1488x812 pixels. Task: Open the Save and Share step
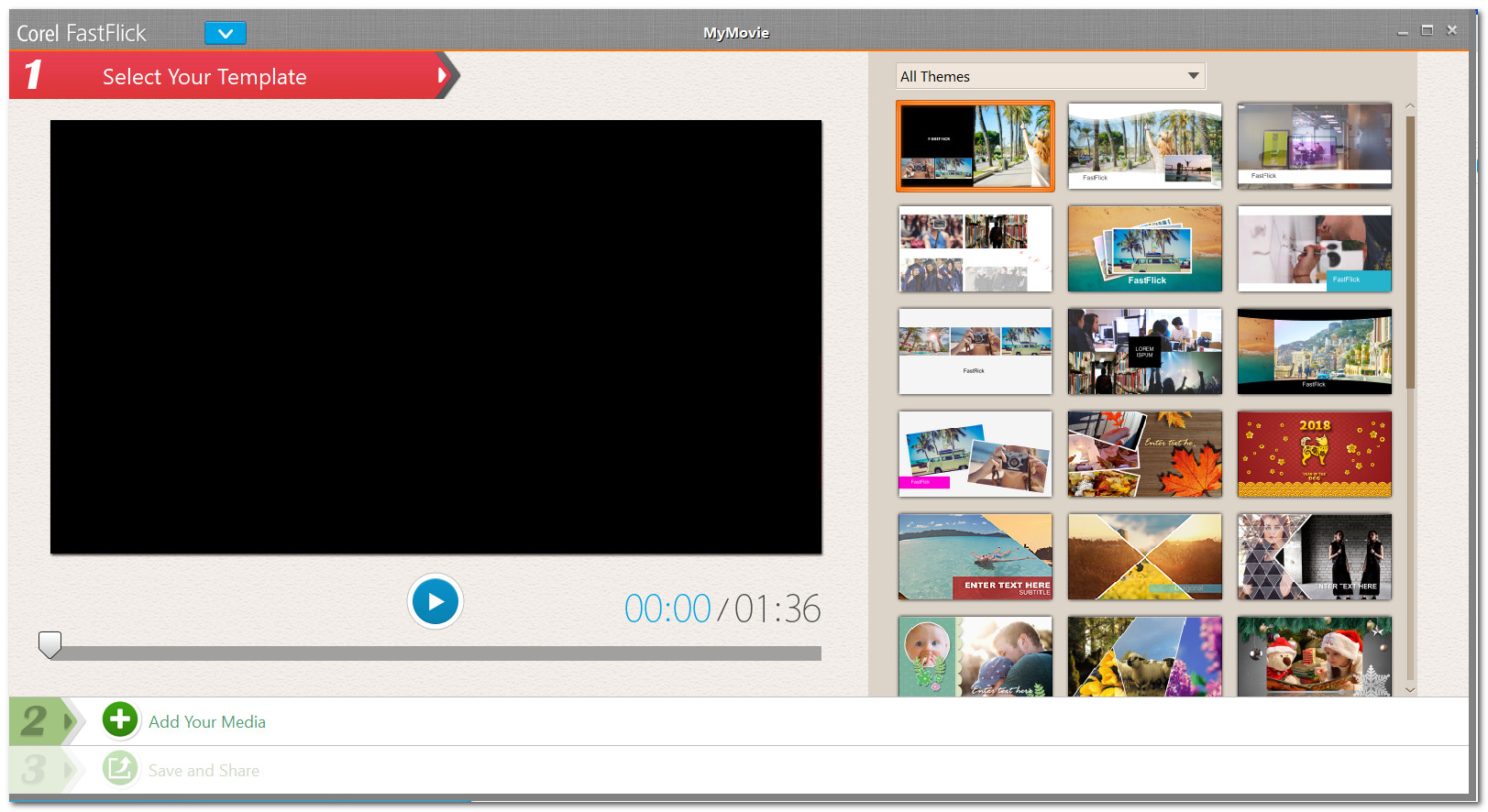[x=204, y=771]
